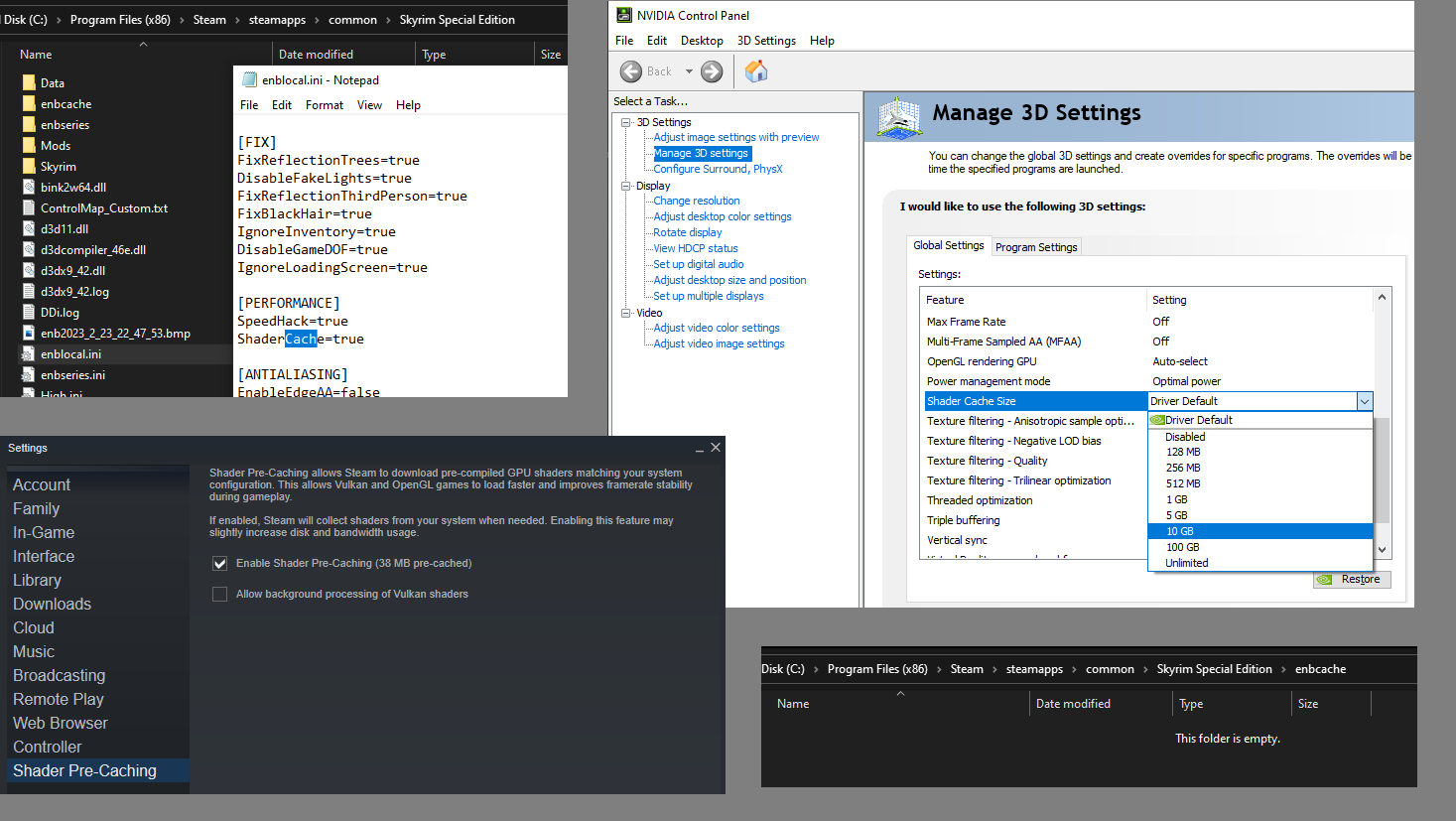
Task: Click the NVIDIA Control Panel Back arrow icon
Action: tap(631, 71)
